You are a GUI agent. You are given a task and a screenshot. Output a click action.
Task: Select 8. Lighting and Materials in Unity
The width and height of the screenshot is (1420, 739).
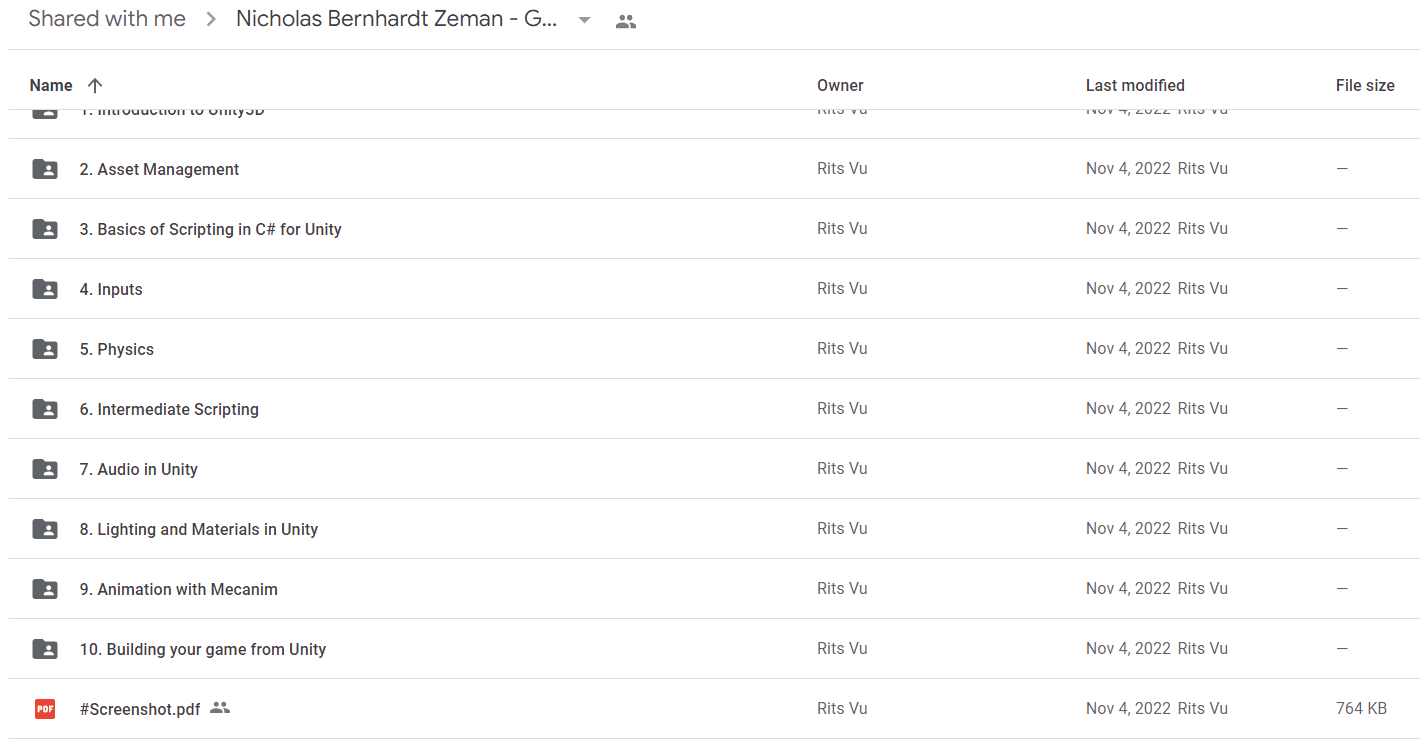click(199, 529)
